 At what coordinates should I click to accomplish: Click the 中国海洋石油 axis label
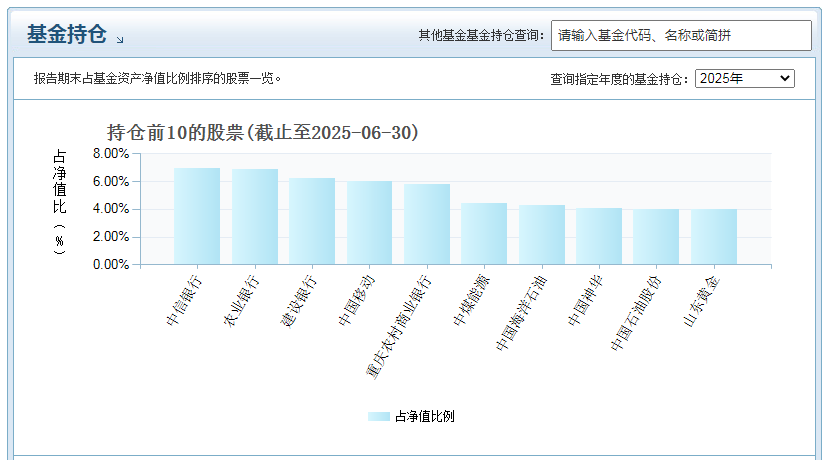(521, 313)
